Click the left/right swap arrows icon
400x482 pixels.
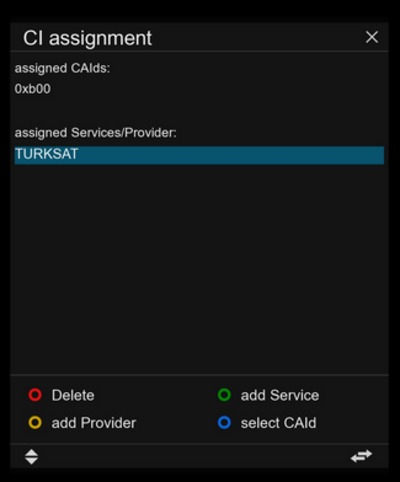(361, 456)
